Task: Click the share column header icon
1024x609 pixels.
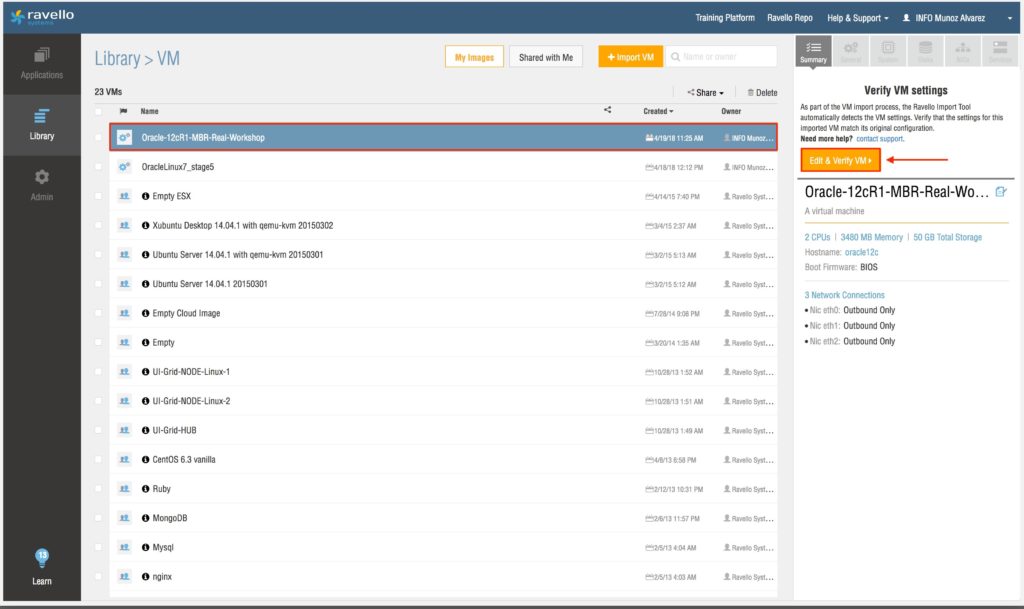Action: 608,110
